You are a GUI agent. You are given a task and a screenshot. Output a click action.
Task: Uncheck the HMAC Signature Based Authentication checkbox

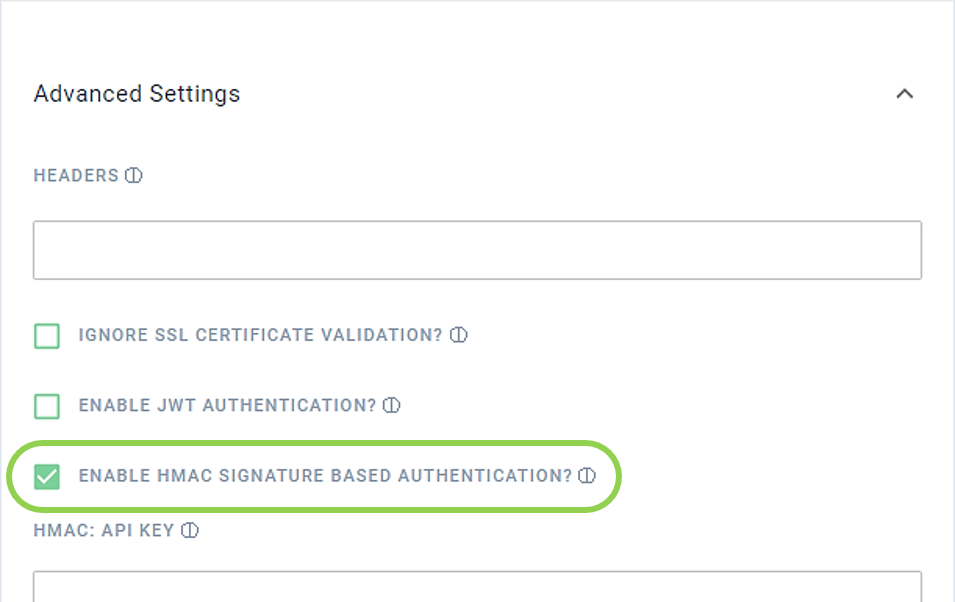coord(47,476)
